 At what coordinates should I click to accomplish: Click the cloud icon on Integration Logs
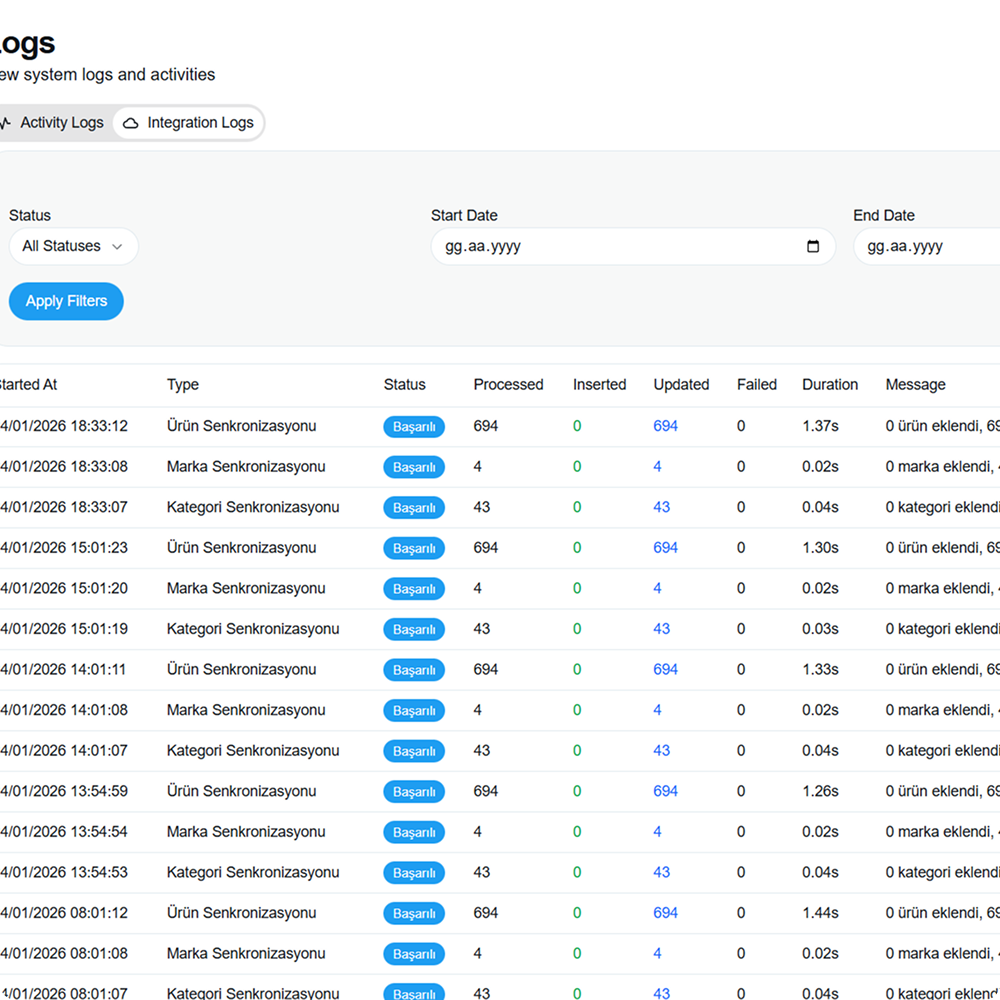pos(131,123)
